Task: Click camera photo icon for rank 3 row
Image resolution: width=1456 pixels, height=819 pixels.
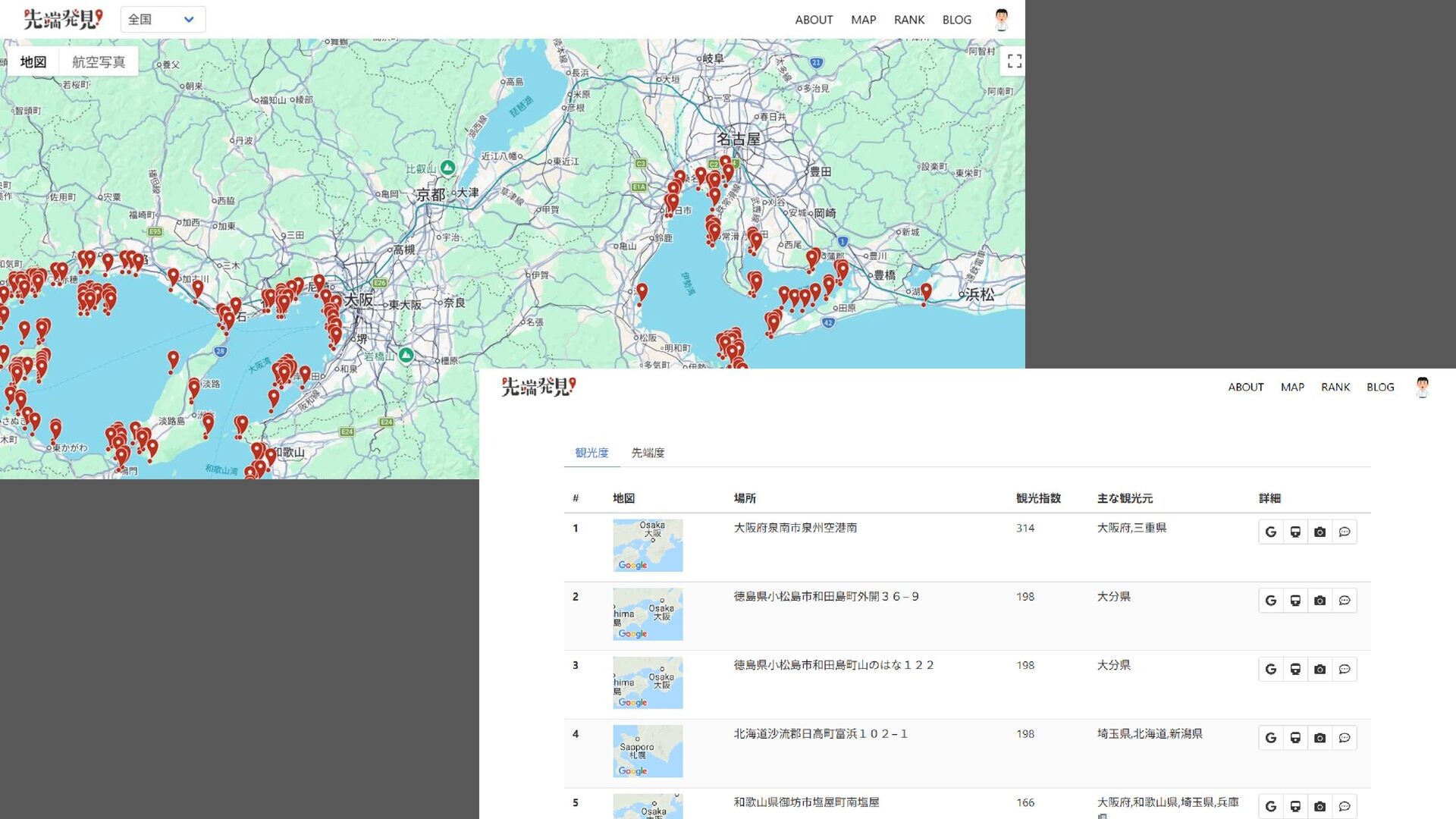Action: tap(1319, 670)
